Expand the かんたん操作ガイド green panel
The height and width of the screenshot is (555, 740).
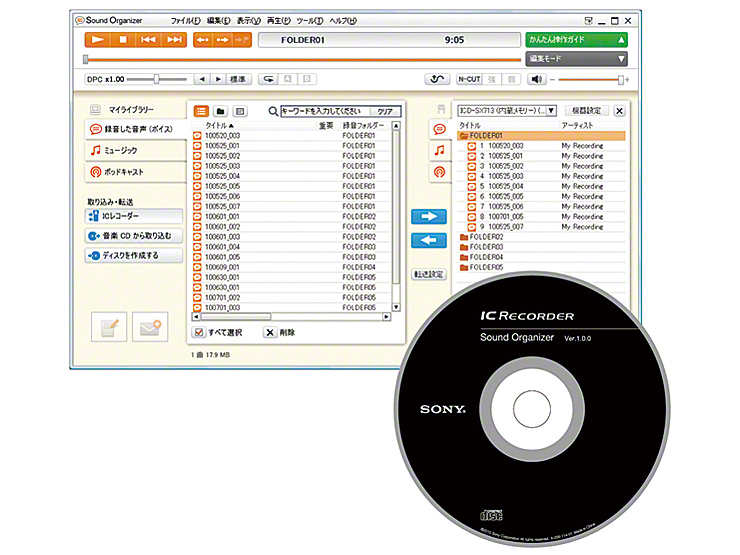[576, 39]
